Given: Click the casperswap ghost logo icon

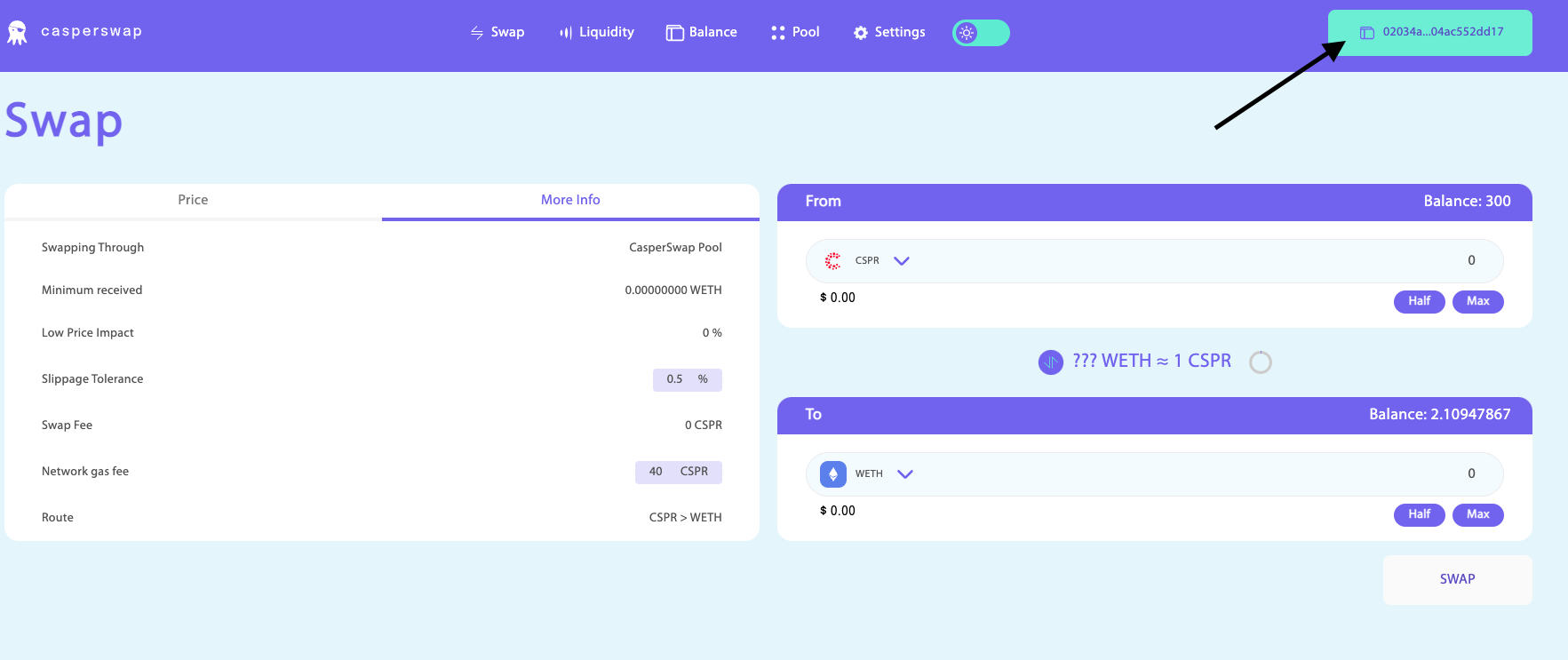Looking at the screenshot, I should 17,33.
